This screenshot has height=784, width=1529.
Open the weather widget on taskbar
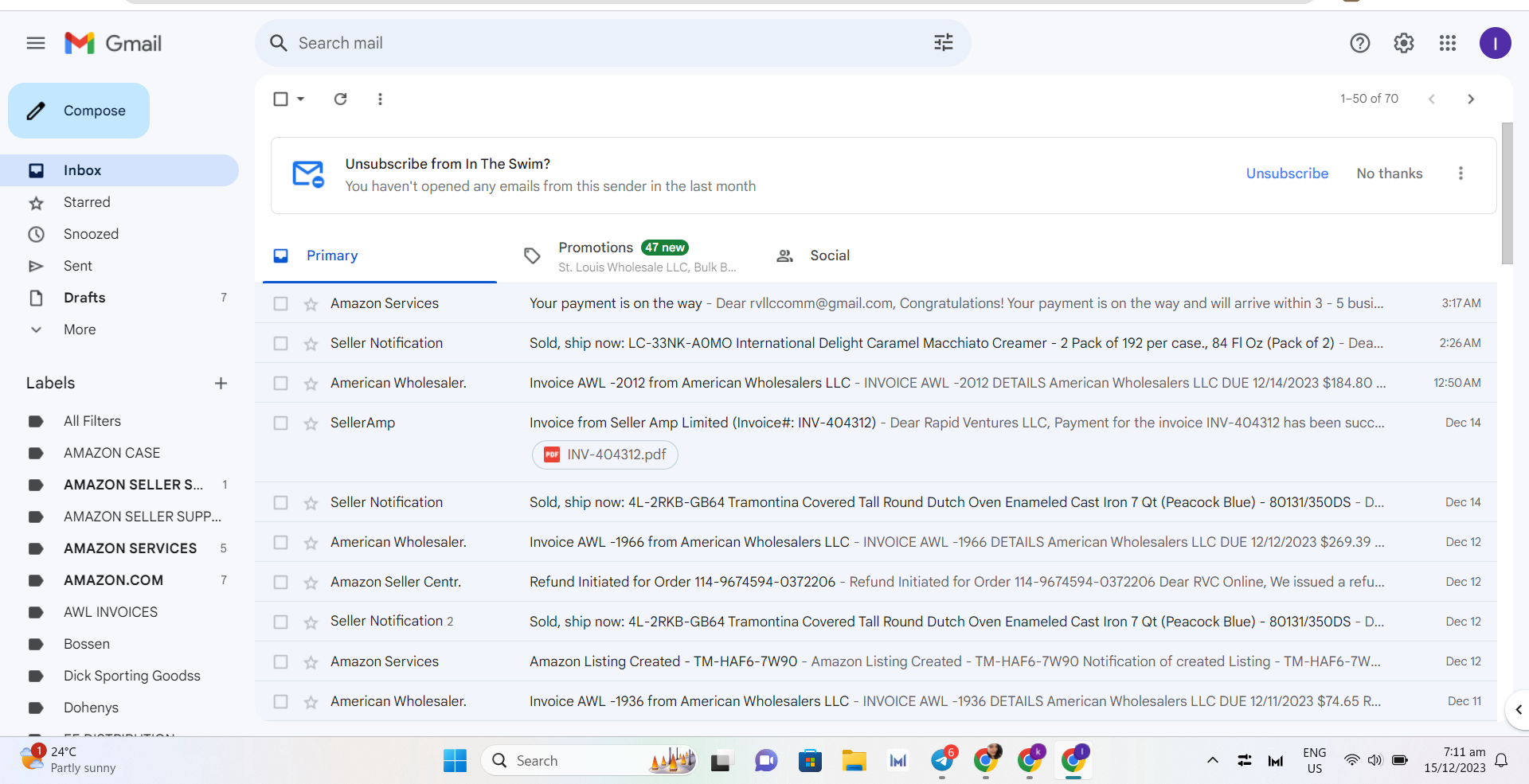(68, 759)
